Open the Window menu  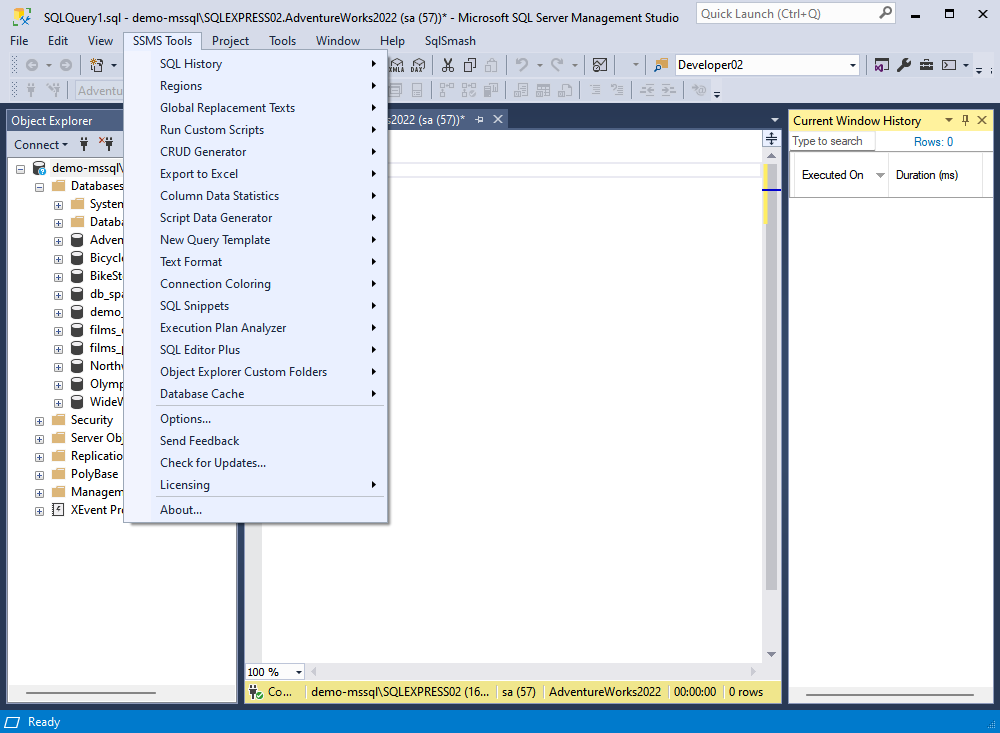[x=337, y=41]
